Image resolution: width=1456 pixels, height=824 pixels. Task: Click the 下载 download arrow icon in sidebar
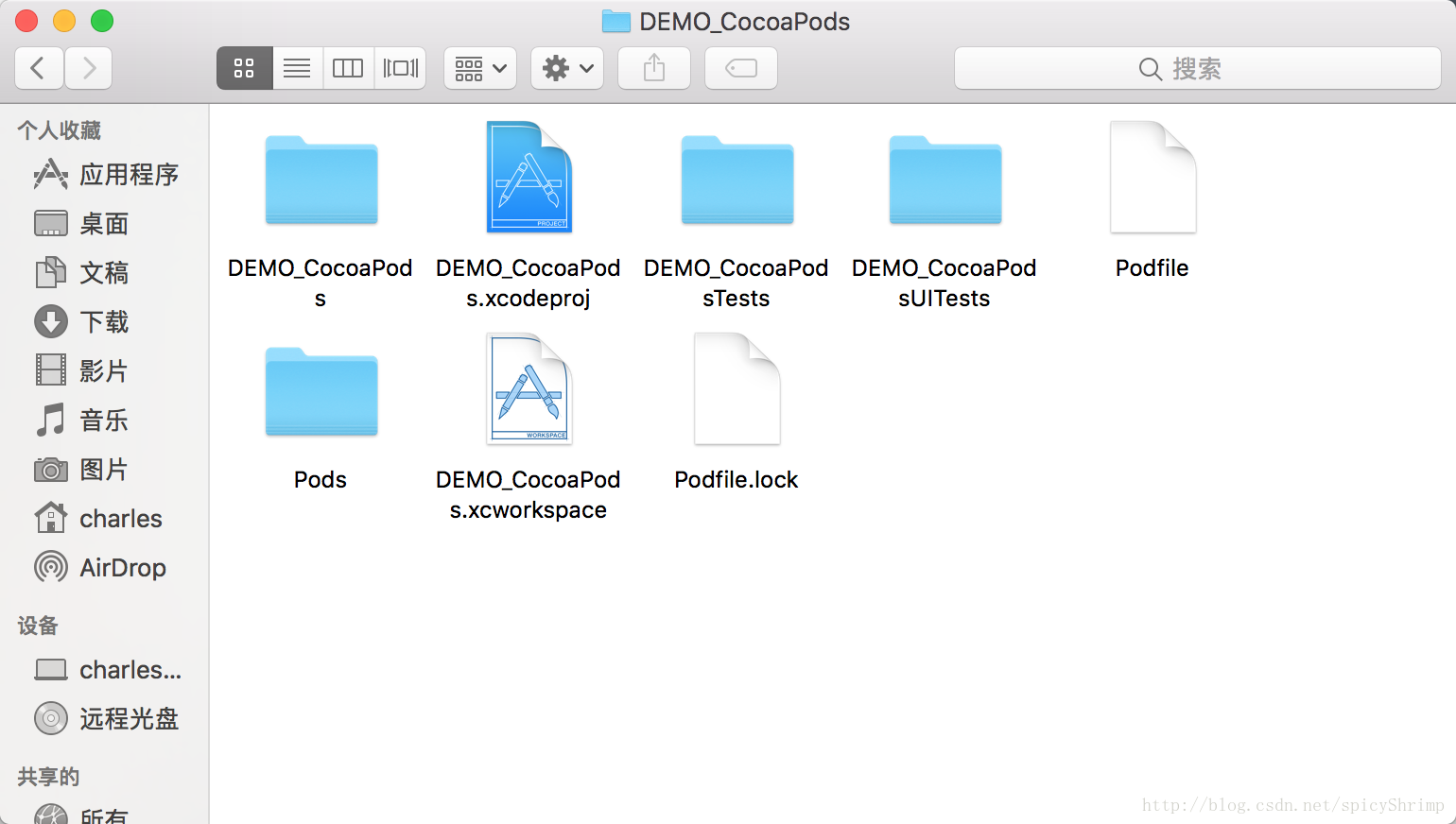(51, 322)
